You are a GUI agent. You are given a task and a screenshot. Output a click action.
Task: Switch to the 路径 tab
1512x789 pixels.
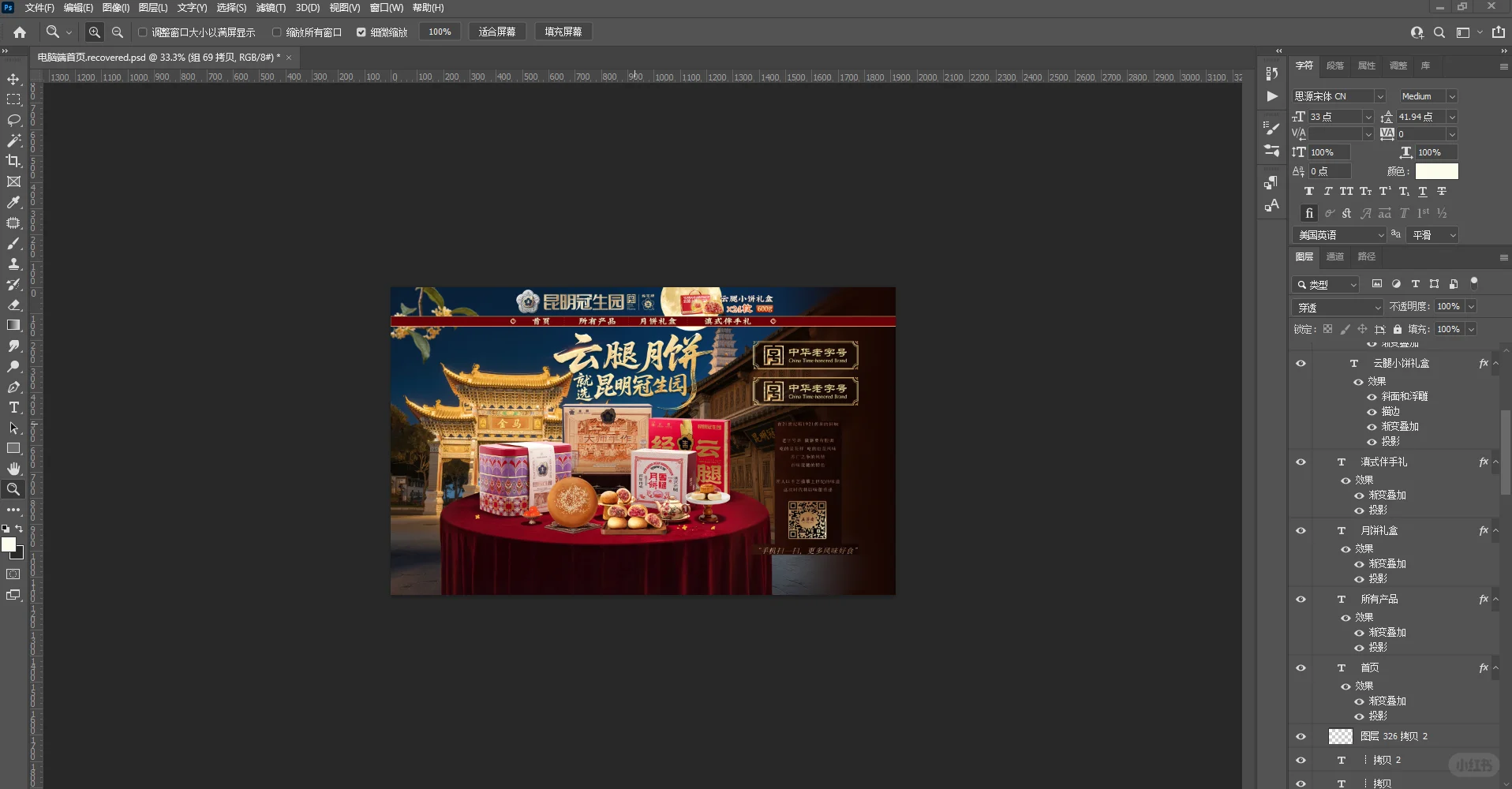point(1367,256)
